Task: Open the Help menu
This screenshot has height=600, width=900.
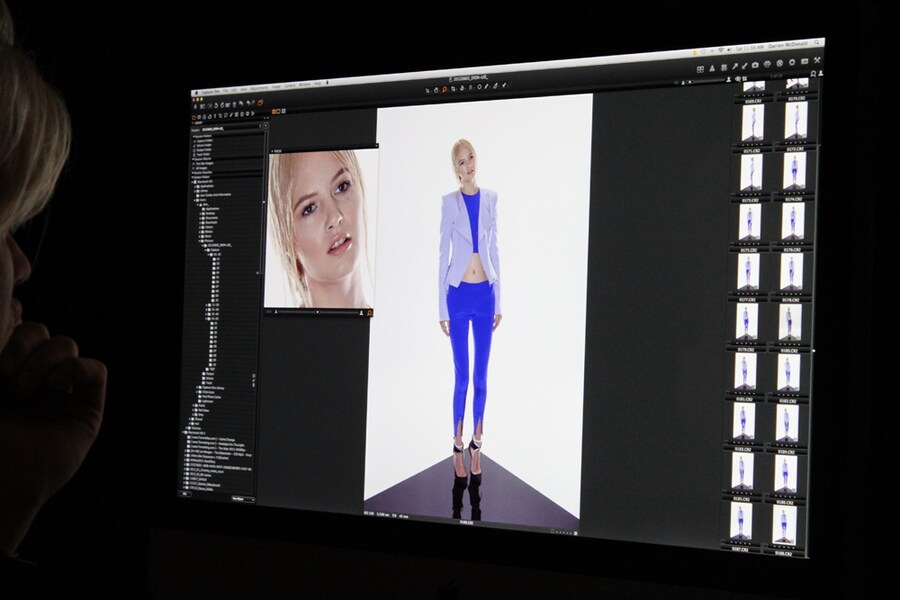Action: [x=317, y=84]
